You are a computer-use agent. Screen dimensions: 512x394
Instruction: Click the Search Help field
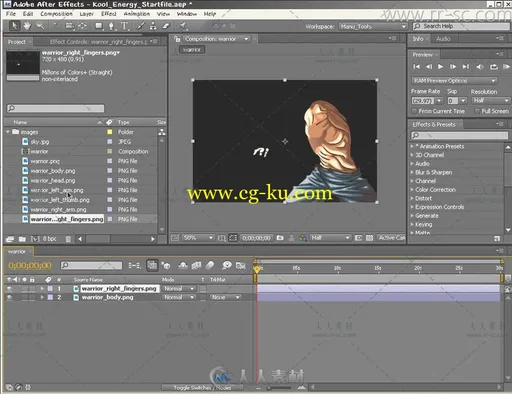tap(461, 26)
